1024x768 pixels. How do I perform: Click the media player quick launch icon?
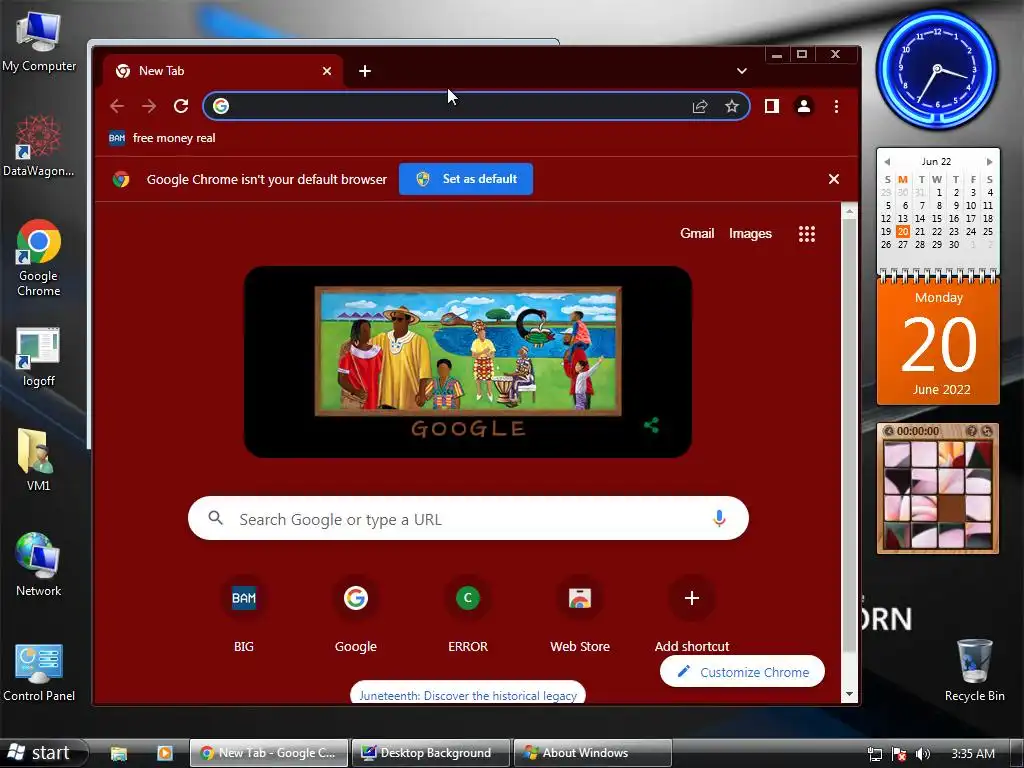165,753
